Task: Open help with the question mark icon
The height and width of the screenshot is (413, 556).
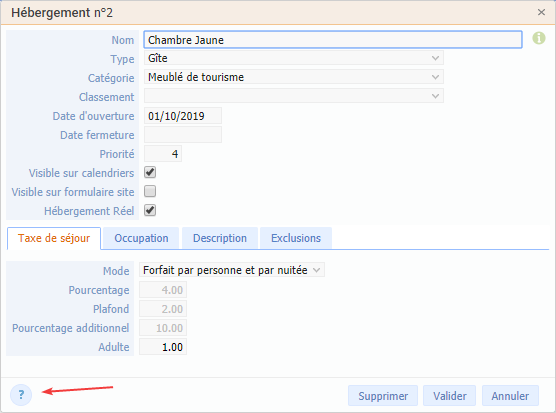Action: pyautogui.click(x=21, y=395)
